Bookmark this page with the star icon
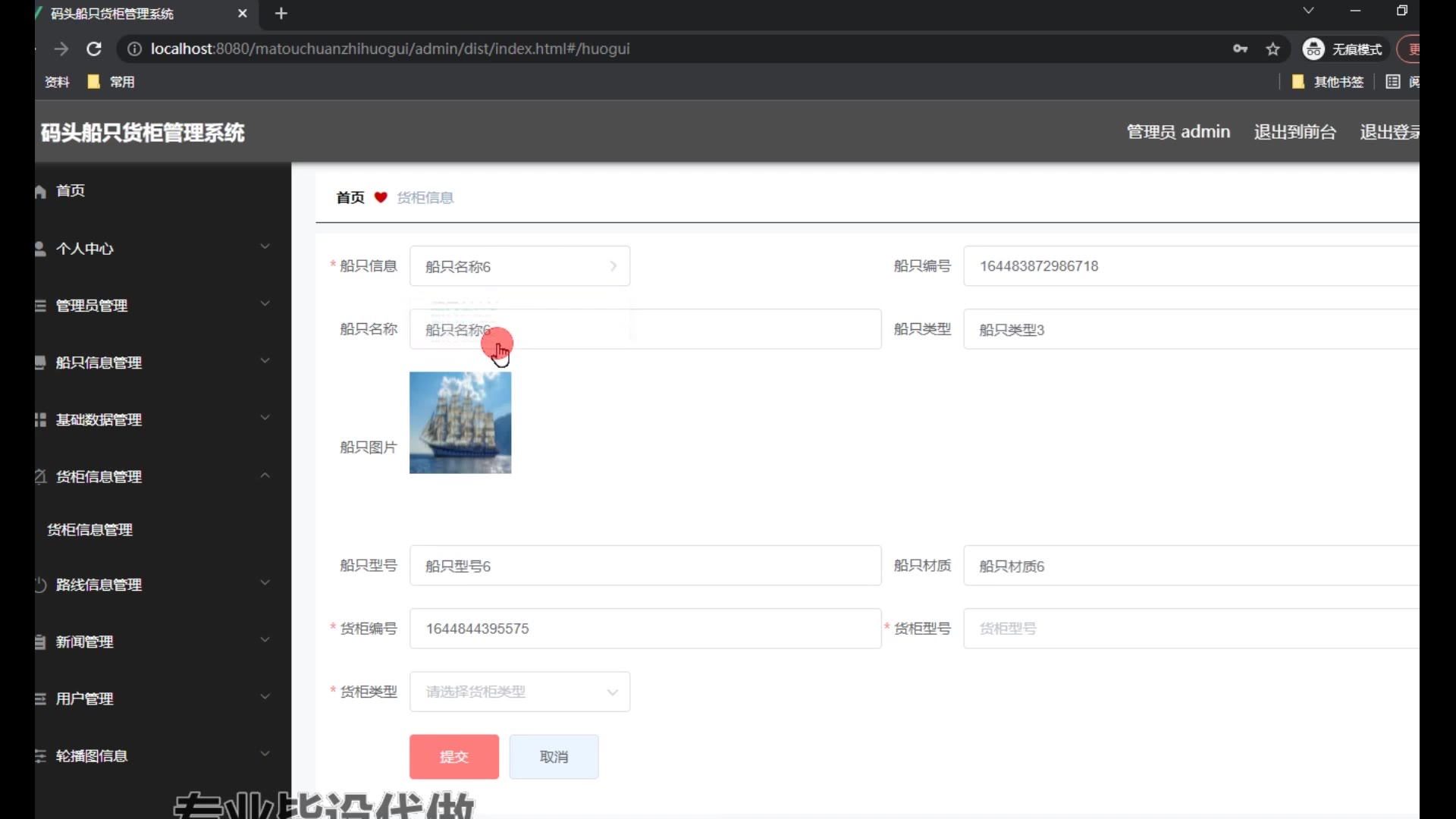Image resolution: width=1456 pixels, height=819 pixels. pyautogui.click(x=1273, y=49)
